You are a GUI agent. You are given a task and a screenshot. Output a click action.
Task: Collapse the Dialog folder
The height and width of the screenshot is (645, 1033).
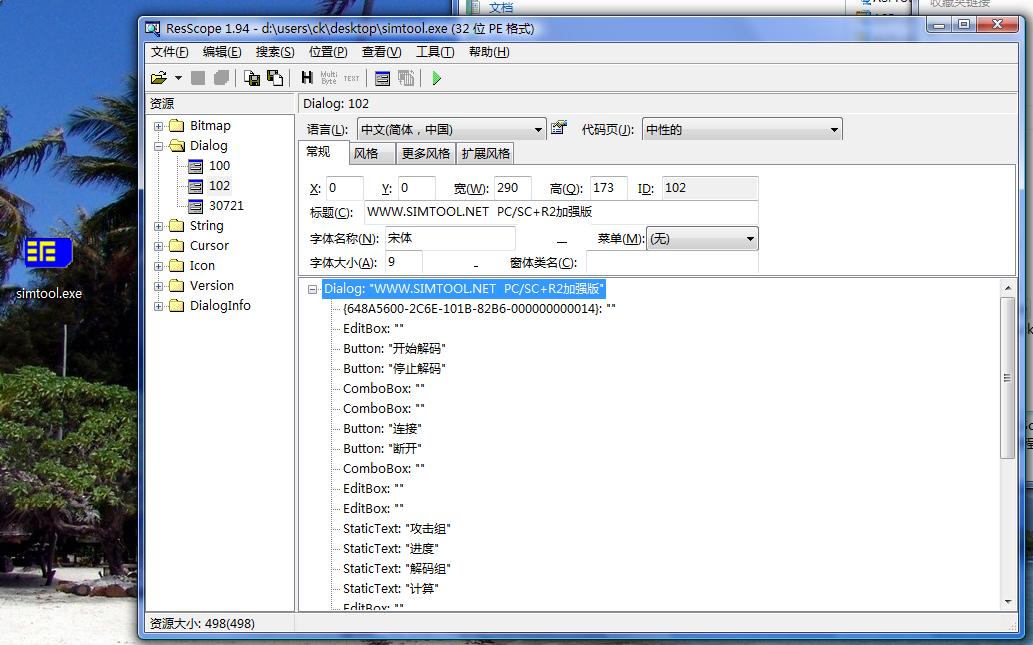(158, 146)
